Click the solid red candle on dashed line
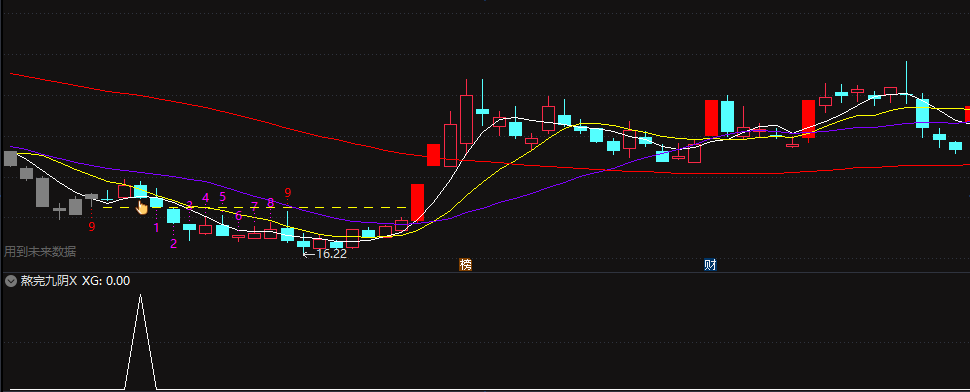 pos(418,203)
